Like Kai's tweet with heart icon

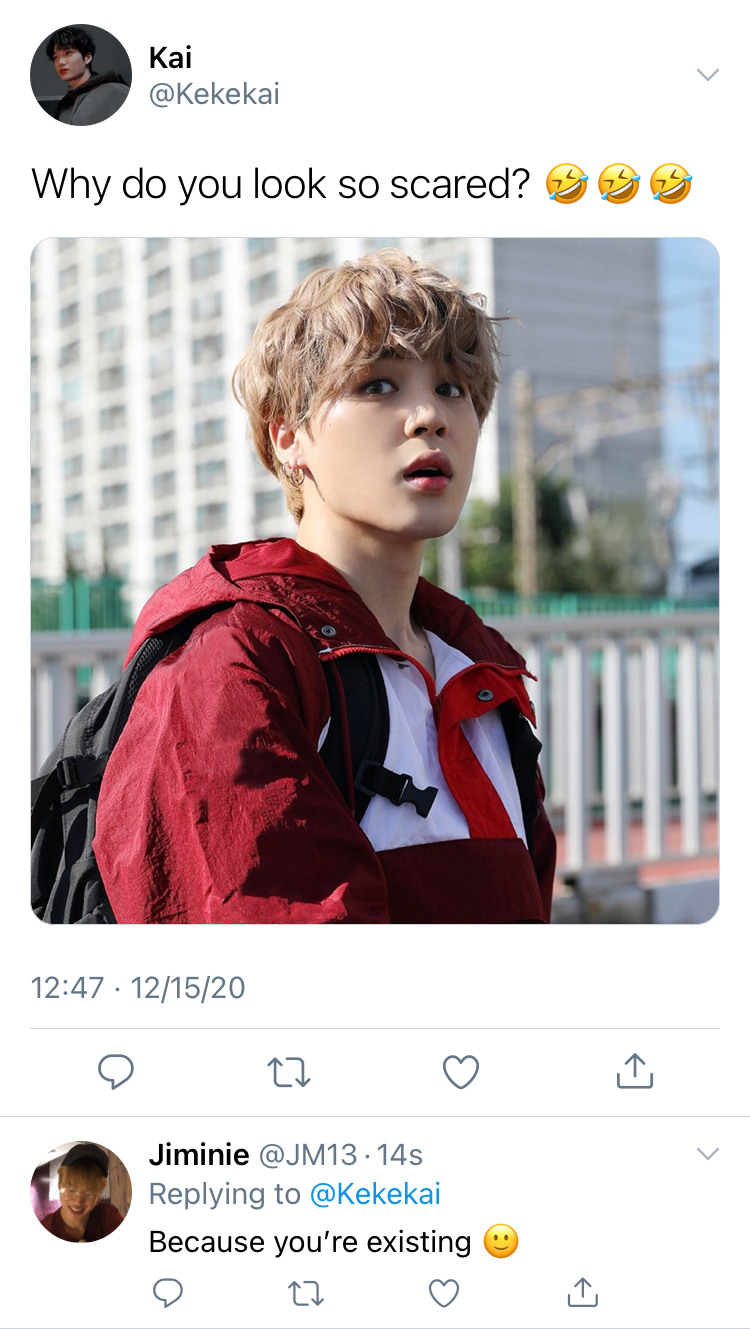point(461,1072)
